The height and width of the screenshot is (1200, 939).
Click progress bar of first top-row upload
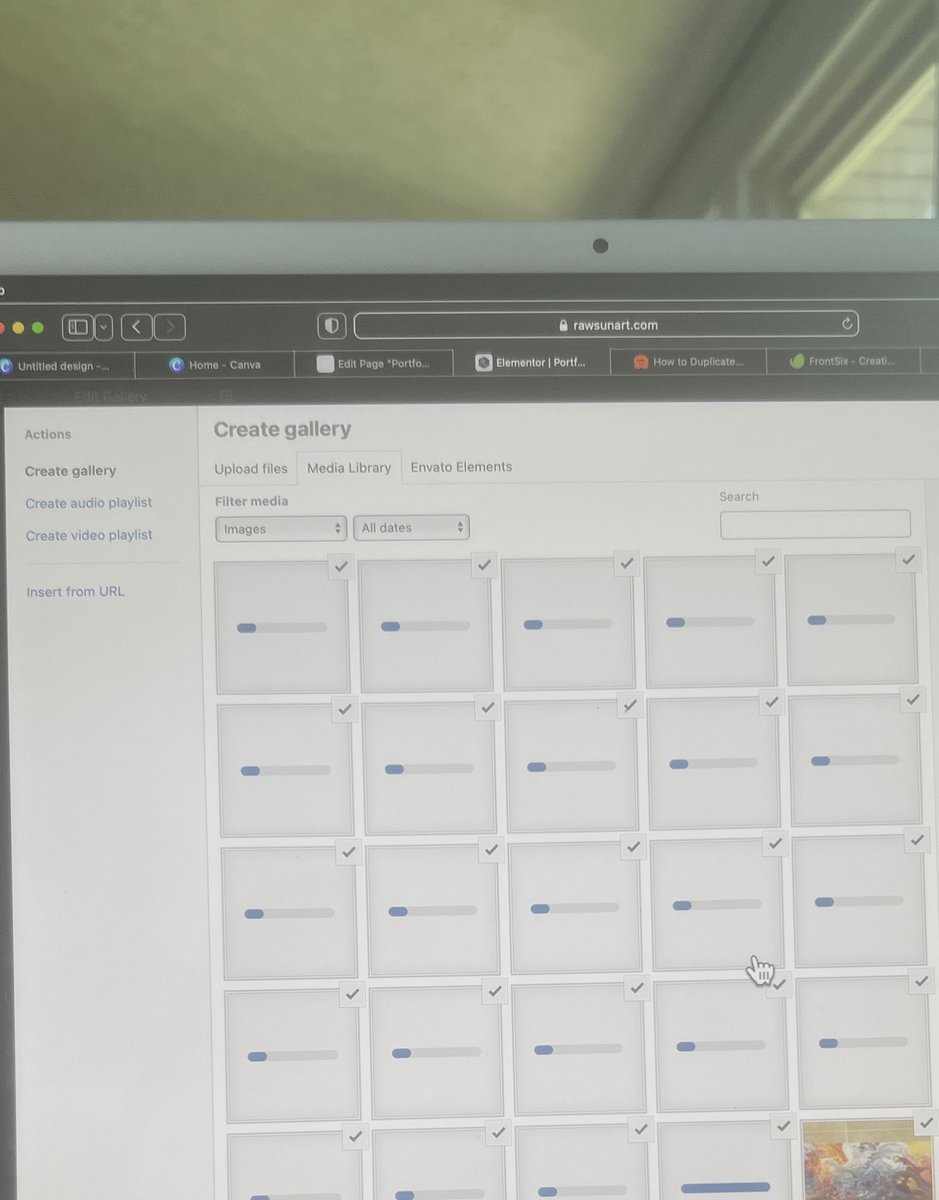282,628
